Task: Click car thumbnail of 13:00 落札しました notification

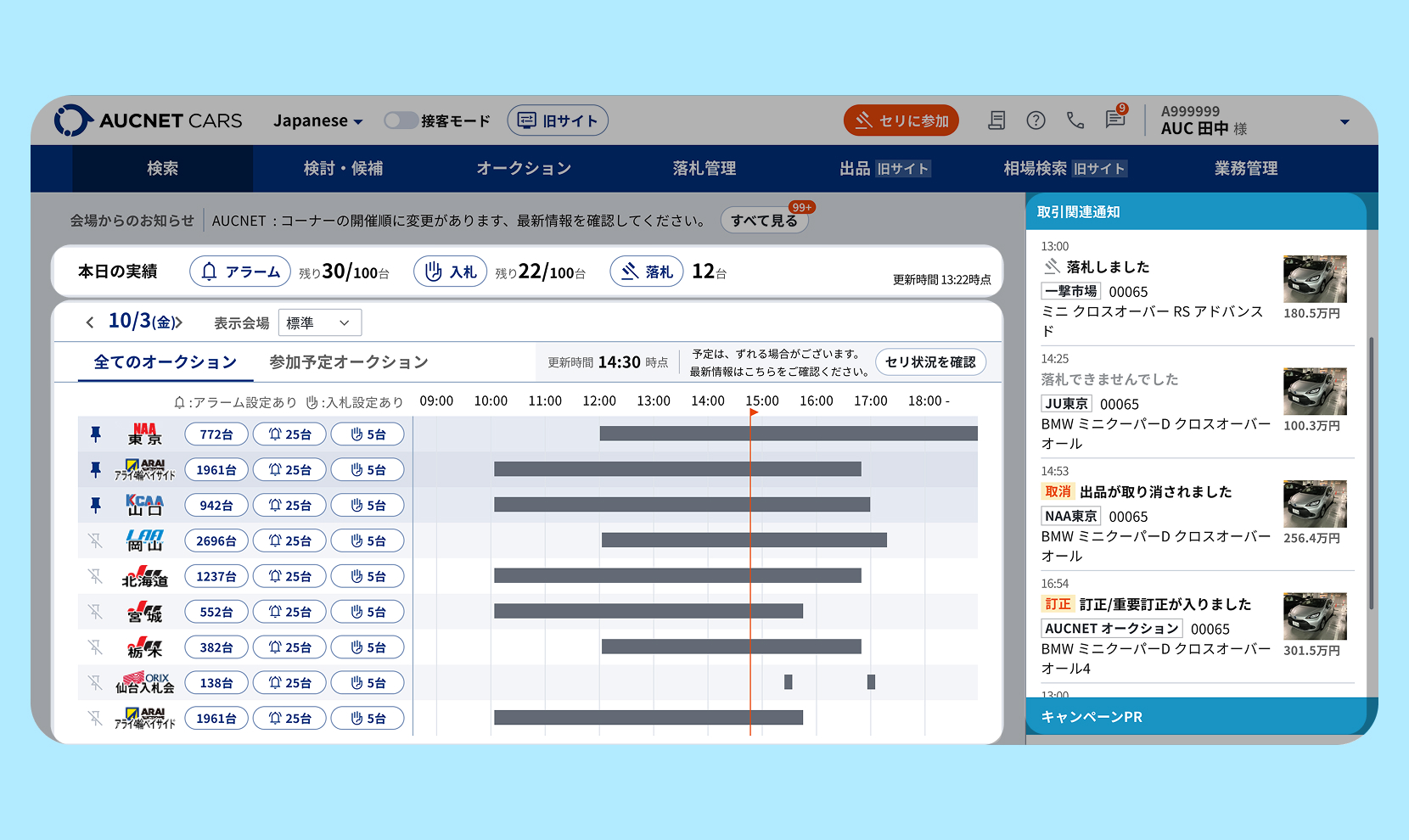Action: 1314,279
